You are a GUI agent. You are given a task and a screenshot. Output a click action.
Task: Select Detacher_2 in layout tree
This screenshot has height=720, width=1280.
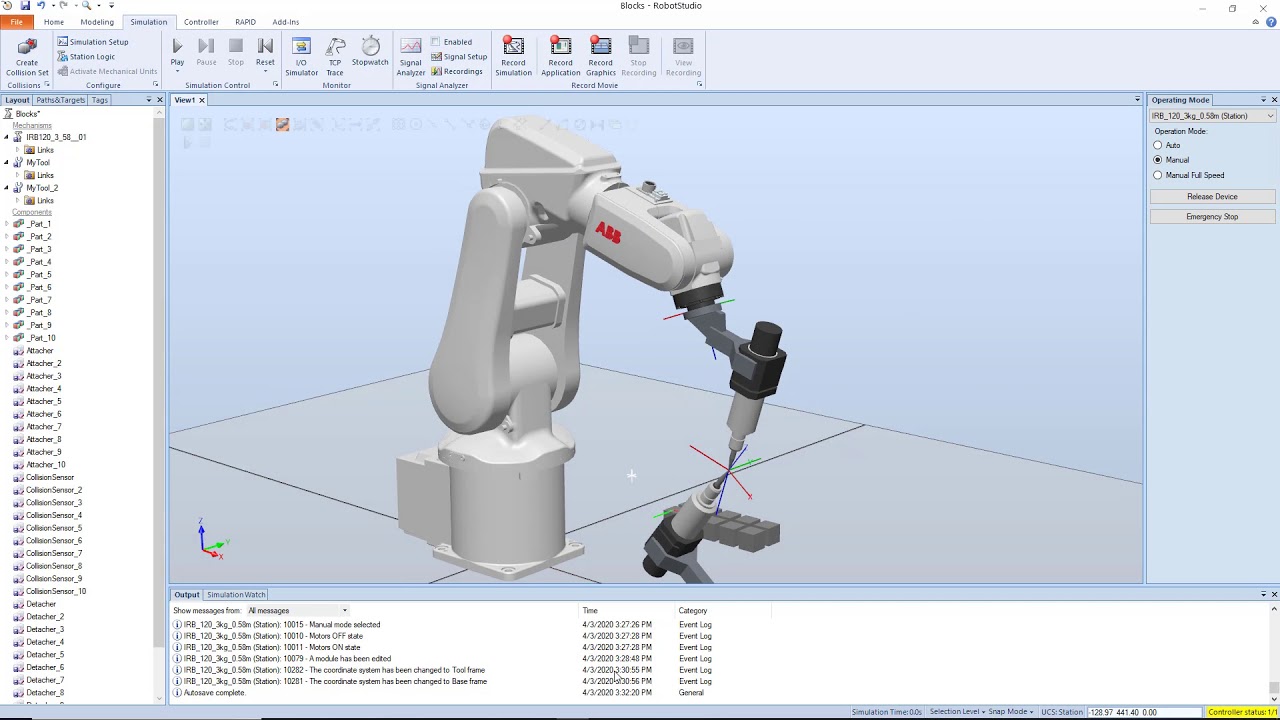coord(45,617)
